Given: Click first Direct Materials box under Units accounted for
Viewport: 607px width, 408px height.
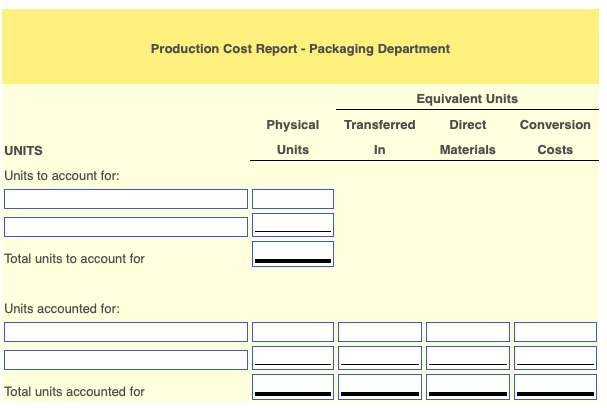Looking at the screenshot, I should [468, 332].
